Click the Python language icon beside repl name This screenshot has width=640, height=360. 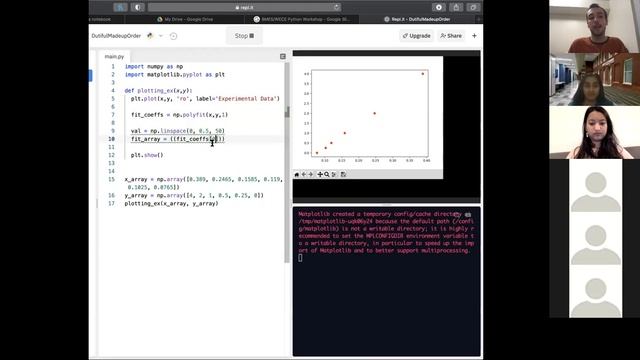pos(150,36)
